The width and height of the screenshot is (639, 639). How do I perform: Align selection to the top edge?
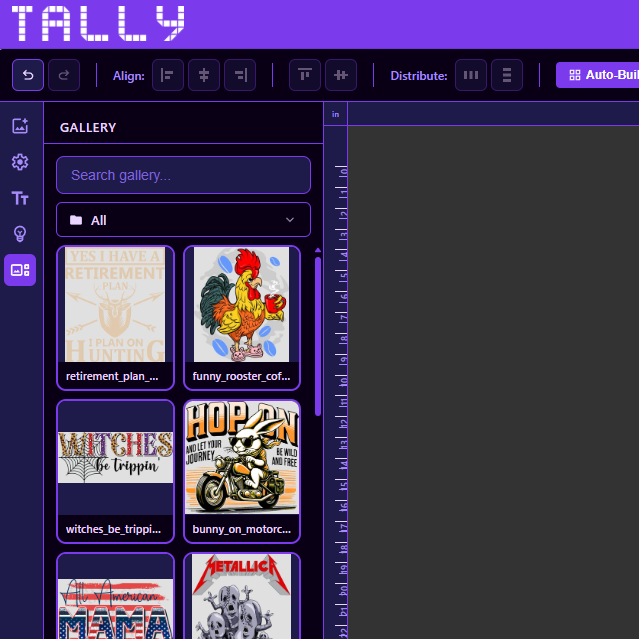tap(305, 75)
